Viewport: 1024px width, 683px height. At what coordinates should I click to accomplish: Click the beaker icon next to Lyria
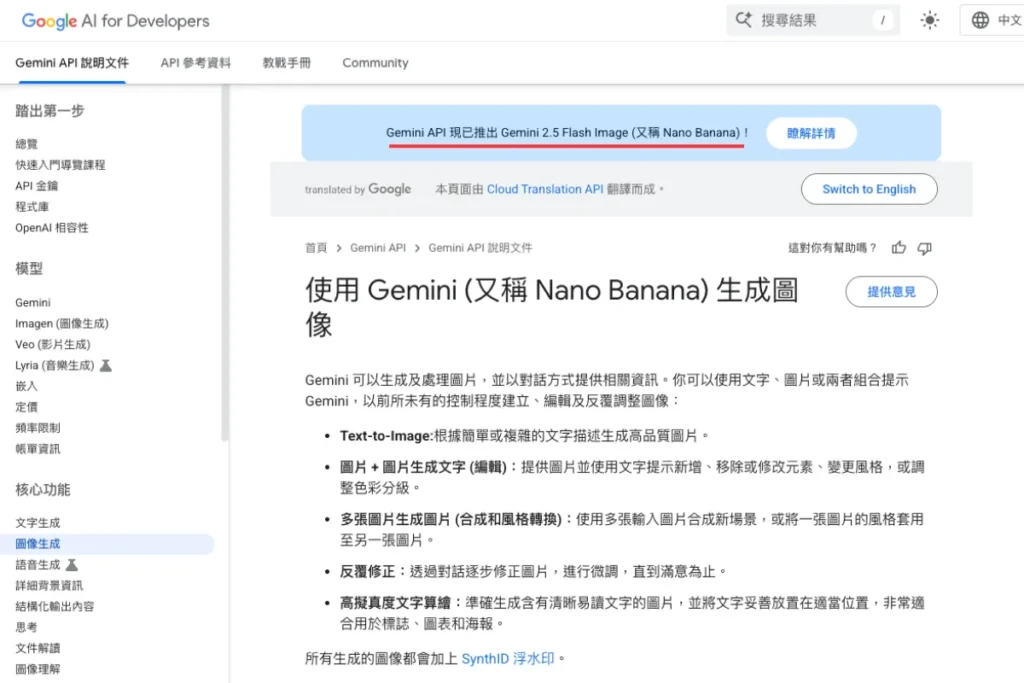tap(105, 365)
